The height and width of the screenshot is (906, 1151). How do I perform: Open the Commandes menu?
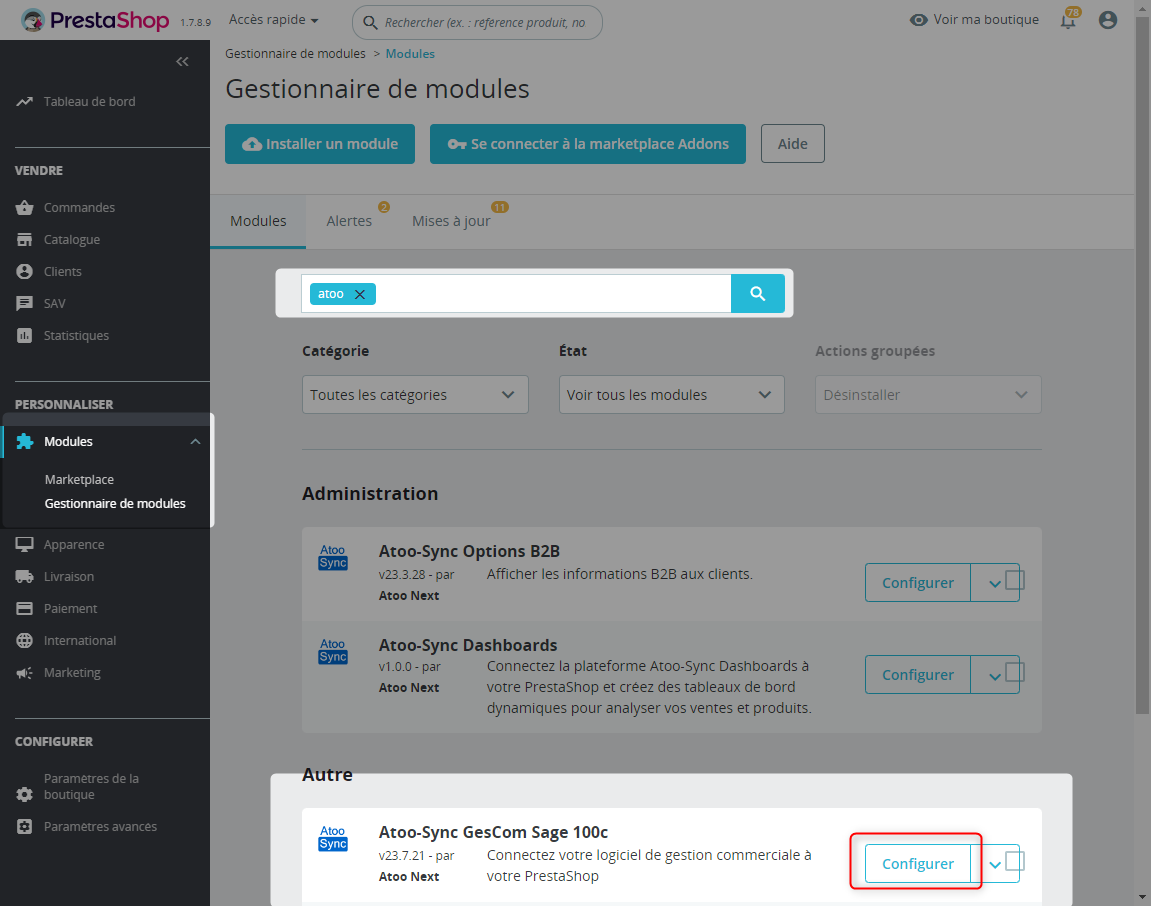[x=79, y=208]
